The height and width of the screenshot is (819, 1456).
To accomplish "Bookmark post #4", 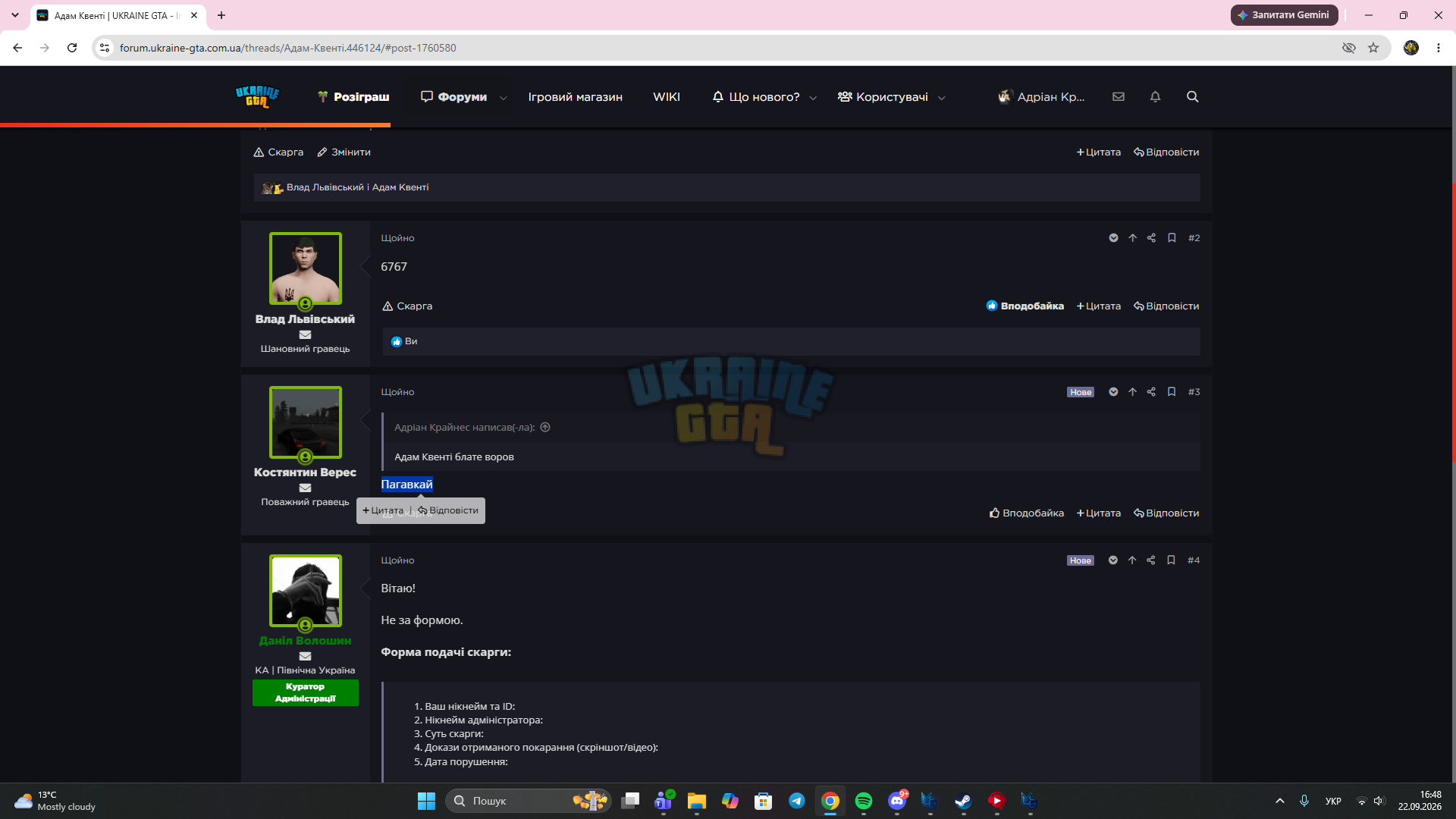I will [x=1171, y=560].
